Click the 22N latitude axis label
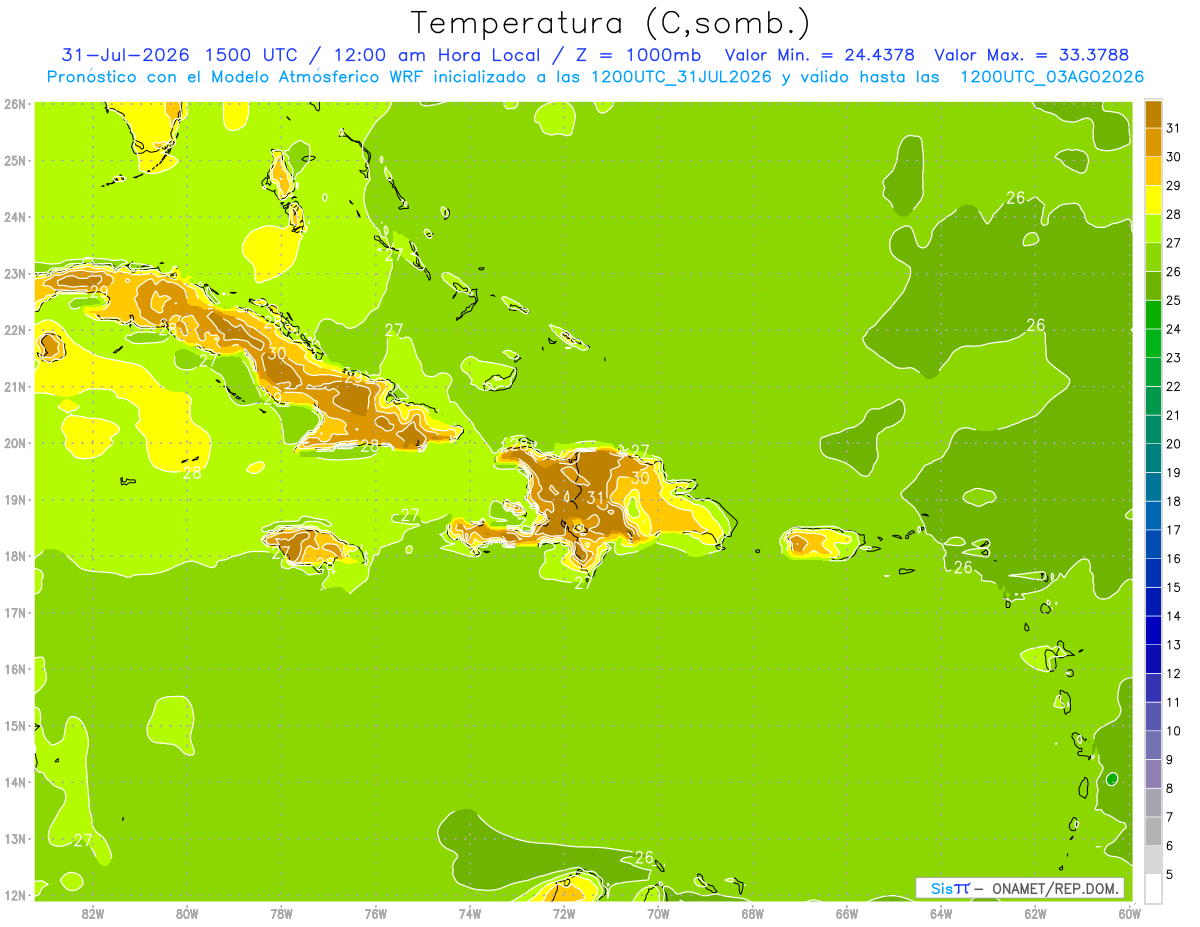This screenshot has width=1200, height=927. 15,330
